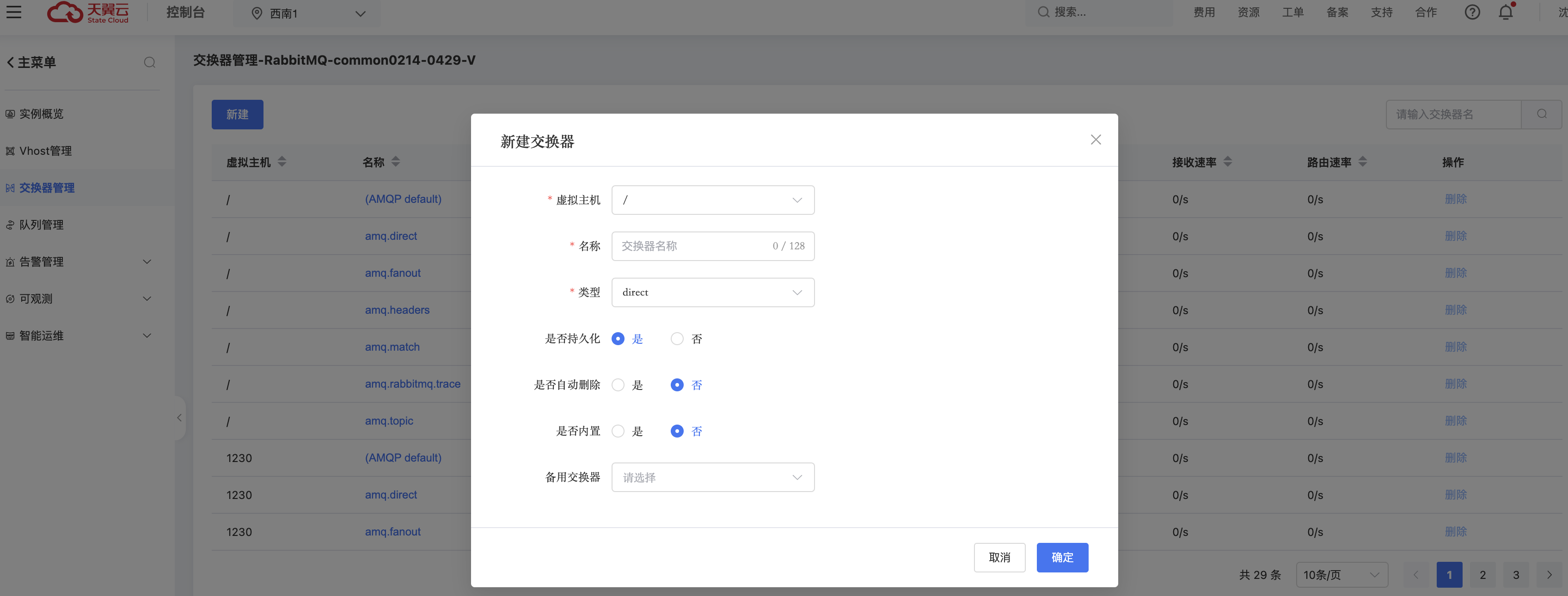Enable 是 for 是否内置
1568x596 pixels.
[618, 431]
